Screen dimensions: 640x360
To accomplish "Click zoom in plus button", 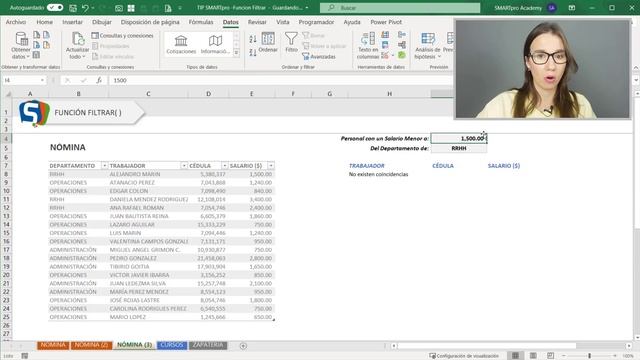I will (x=615, y=356).
